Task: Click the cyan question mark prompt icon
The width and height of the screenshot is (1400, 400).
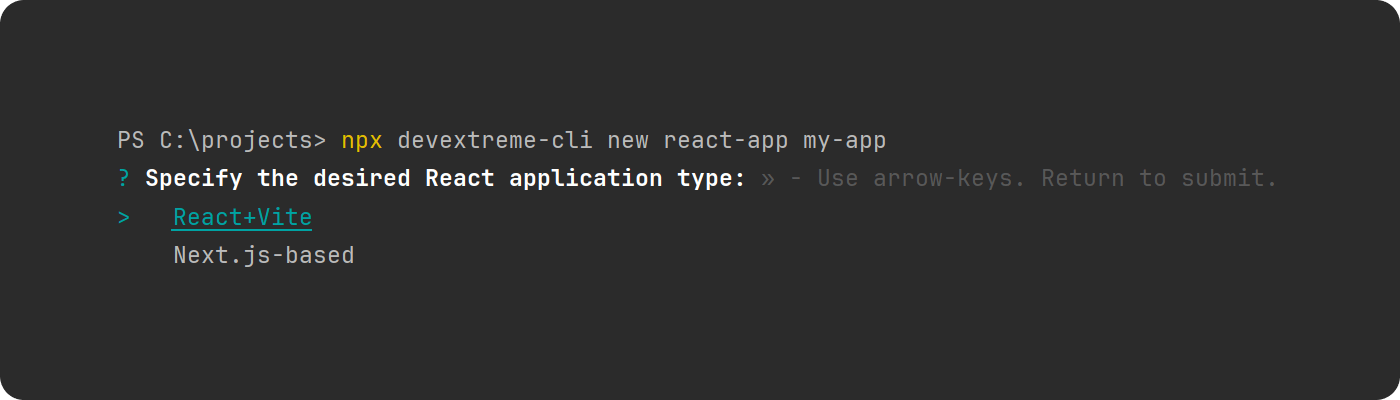Action: click(x=124, y=179)
